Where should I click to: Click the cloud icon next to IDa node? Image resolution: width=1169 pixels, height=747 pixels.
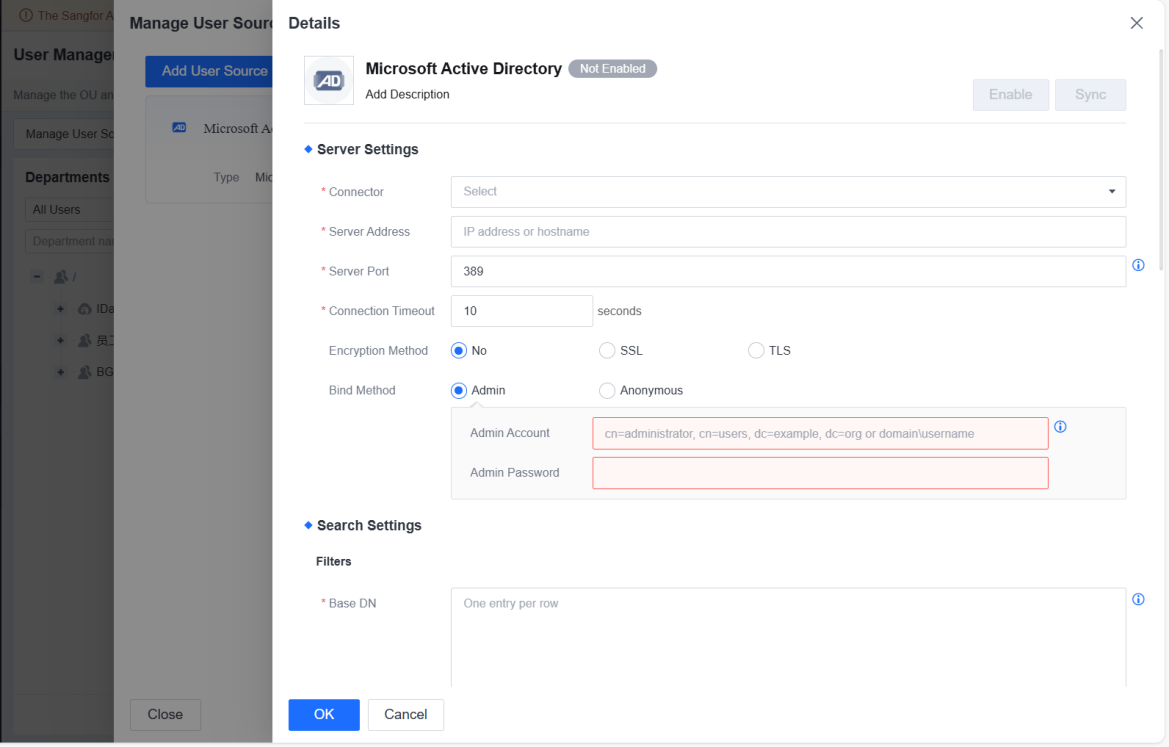pos(84,309)
